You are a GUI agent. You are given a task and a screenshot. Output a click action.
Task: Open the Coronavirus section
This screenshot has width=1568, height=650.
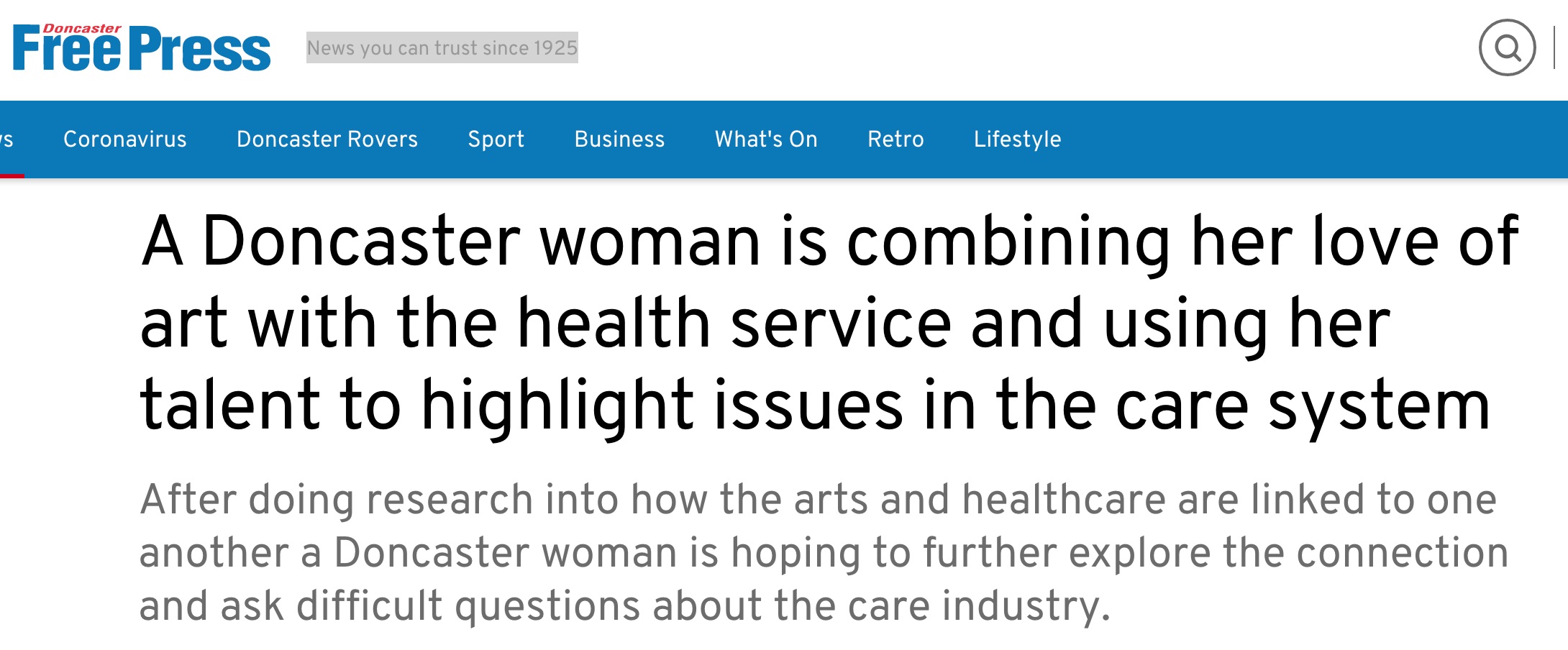(x=124, y=139)
